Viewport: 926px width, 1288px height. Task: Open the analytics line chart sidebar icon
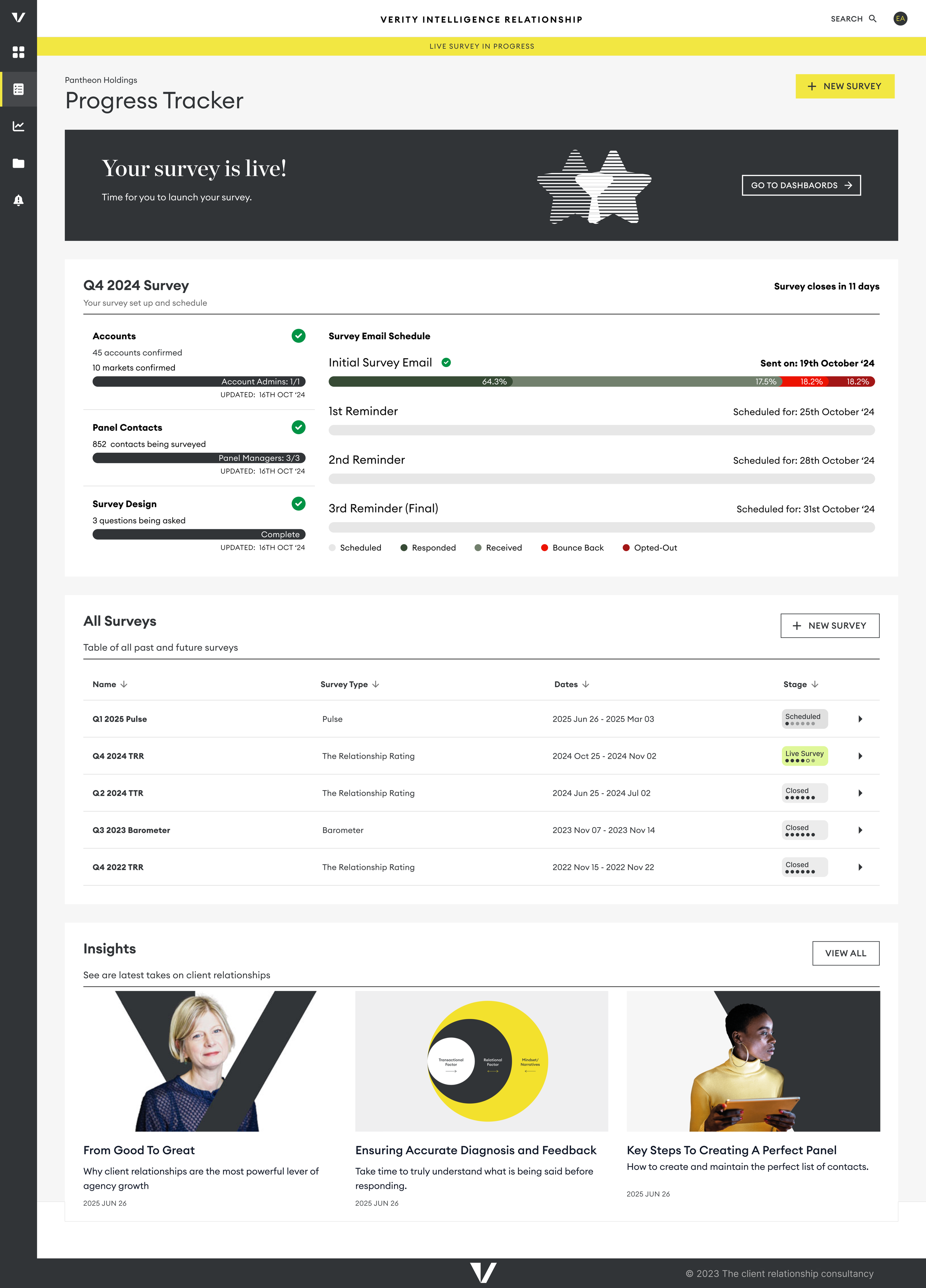[x=18, y=126]
